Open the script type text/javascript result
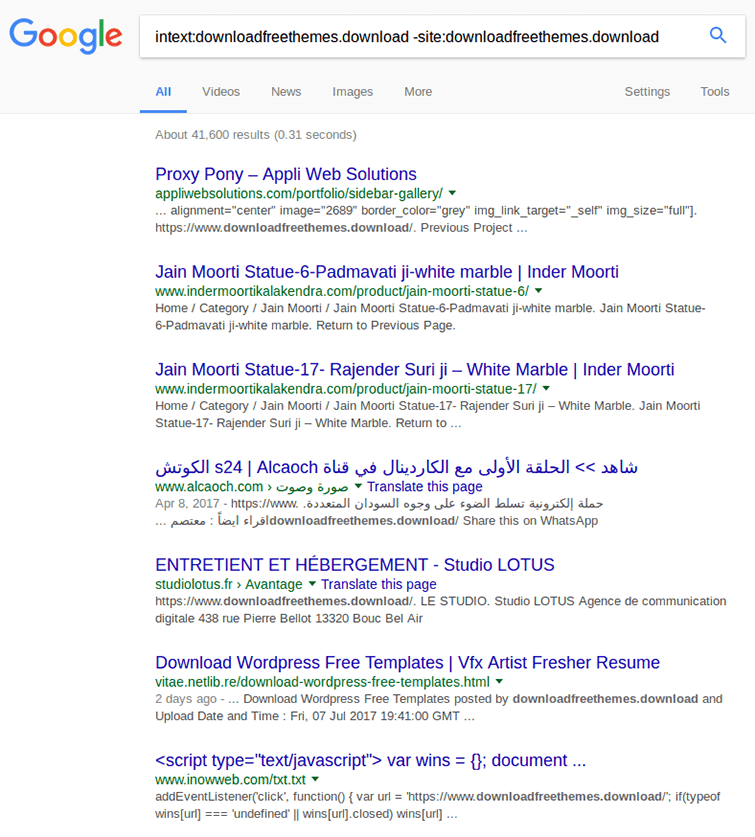 pos(371,760)
